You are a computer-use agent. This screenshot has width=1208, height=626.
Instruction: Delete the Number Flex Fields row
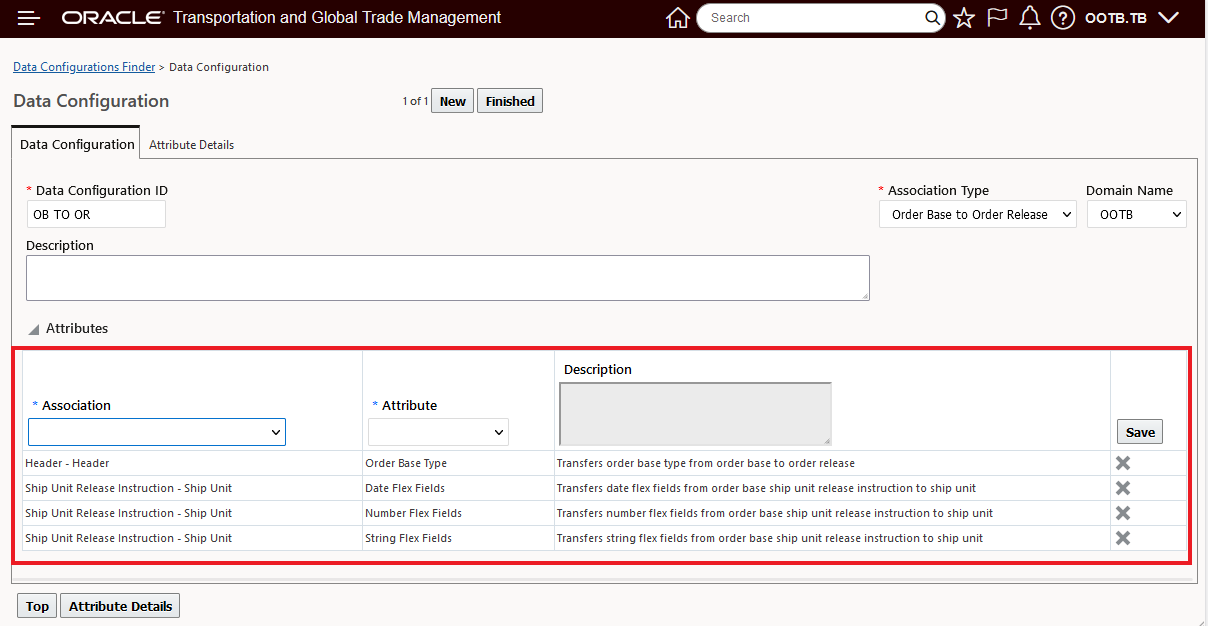click(x=1123, y=513)
